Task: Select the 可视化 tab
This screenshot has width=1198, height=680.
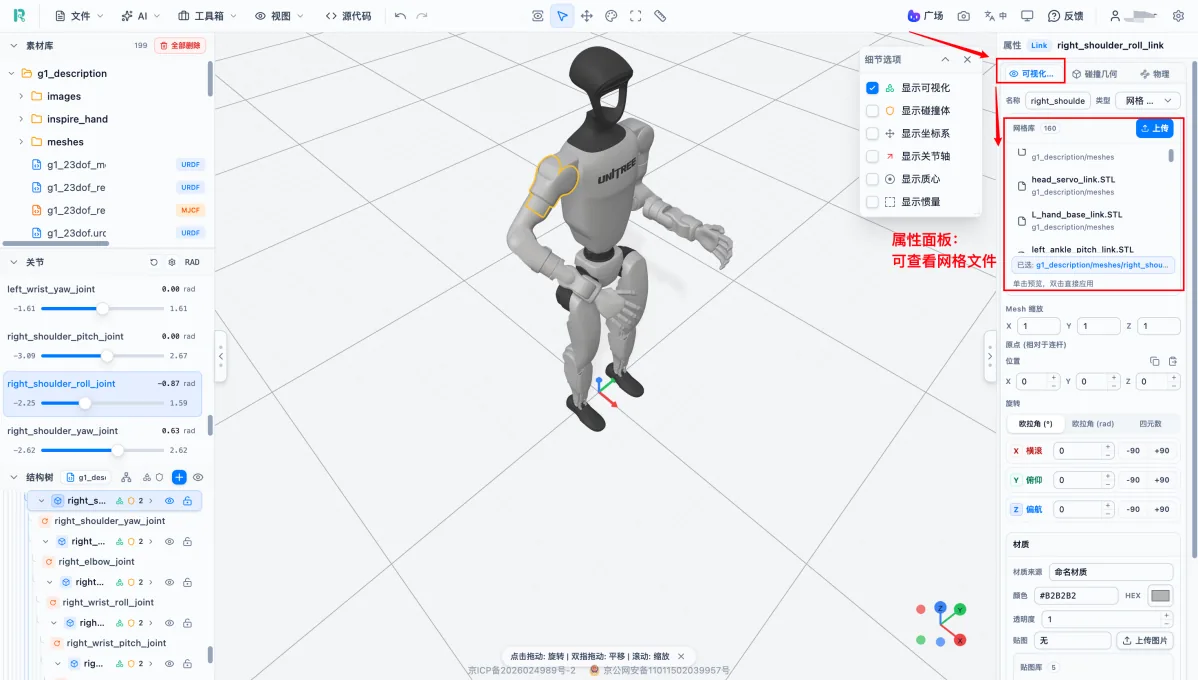Action: click(1031, 73)
